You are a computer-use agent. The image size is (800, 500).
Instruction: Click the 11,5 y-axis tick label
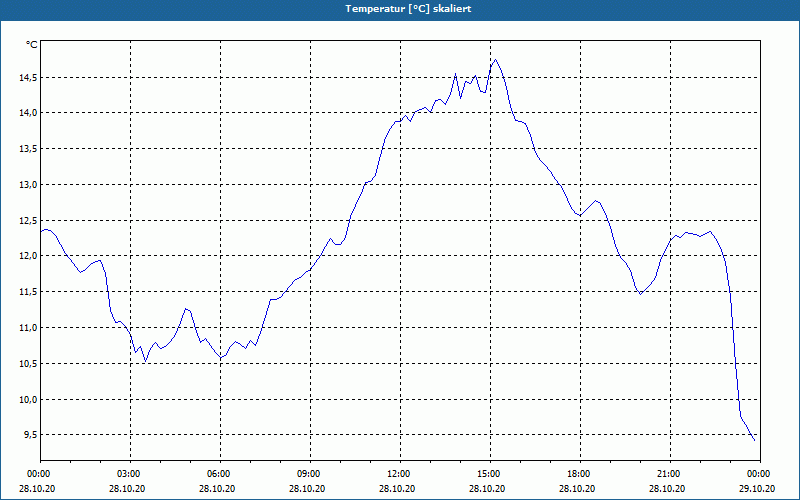pyautogui.click(x=28, y=292)
